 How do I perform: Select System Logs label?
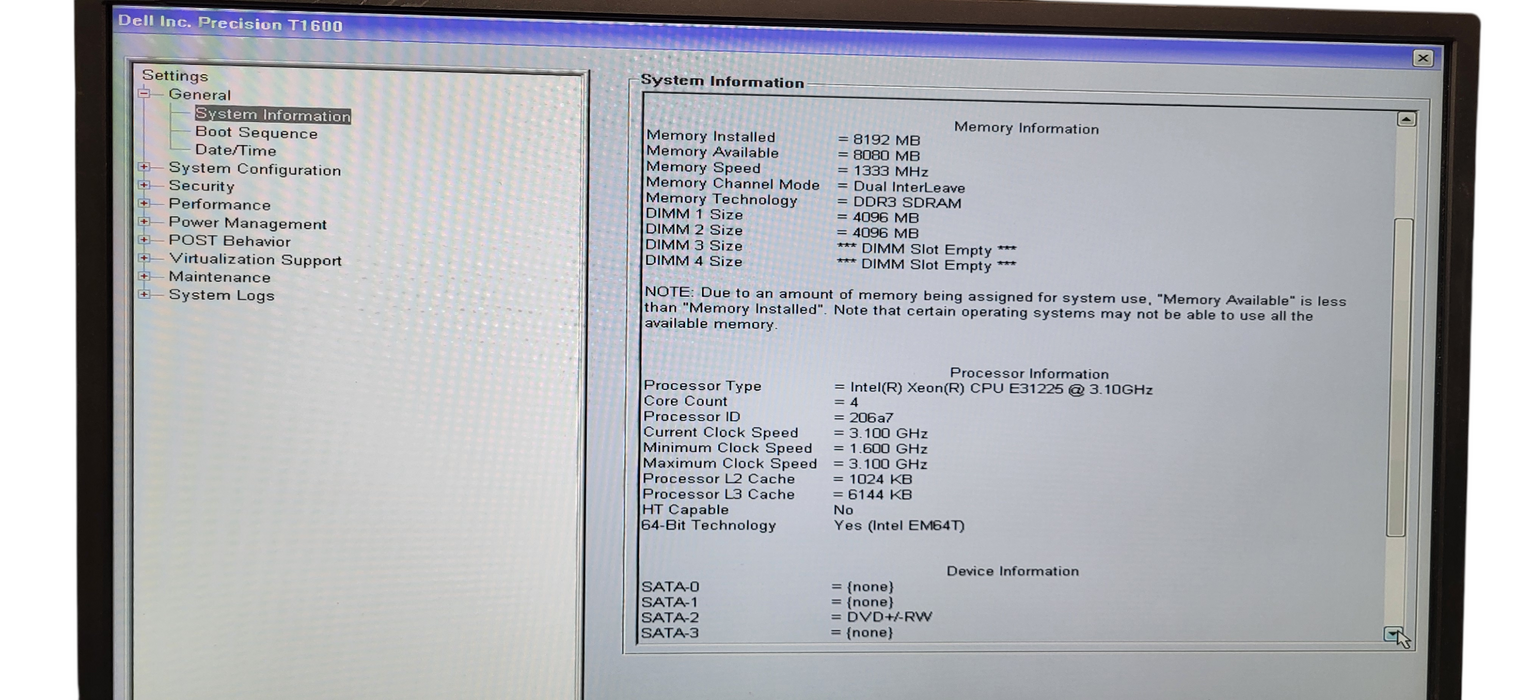pyautogui.click(x=221, y=295)
